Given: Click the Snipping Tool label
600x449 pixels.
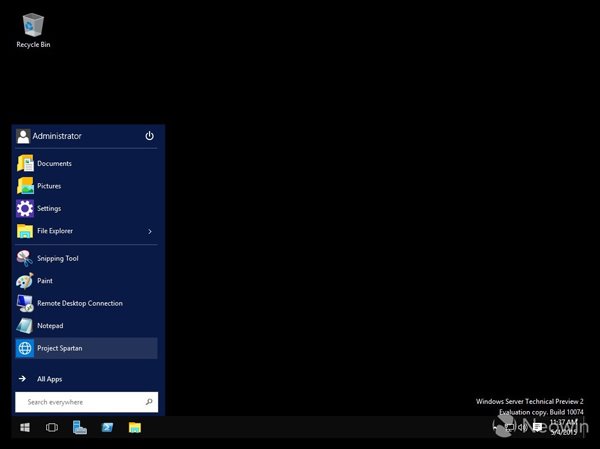Looking at the screenshot, I should pos(58,259).
